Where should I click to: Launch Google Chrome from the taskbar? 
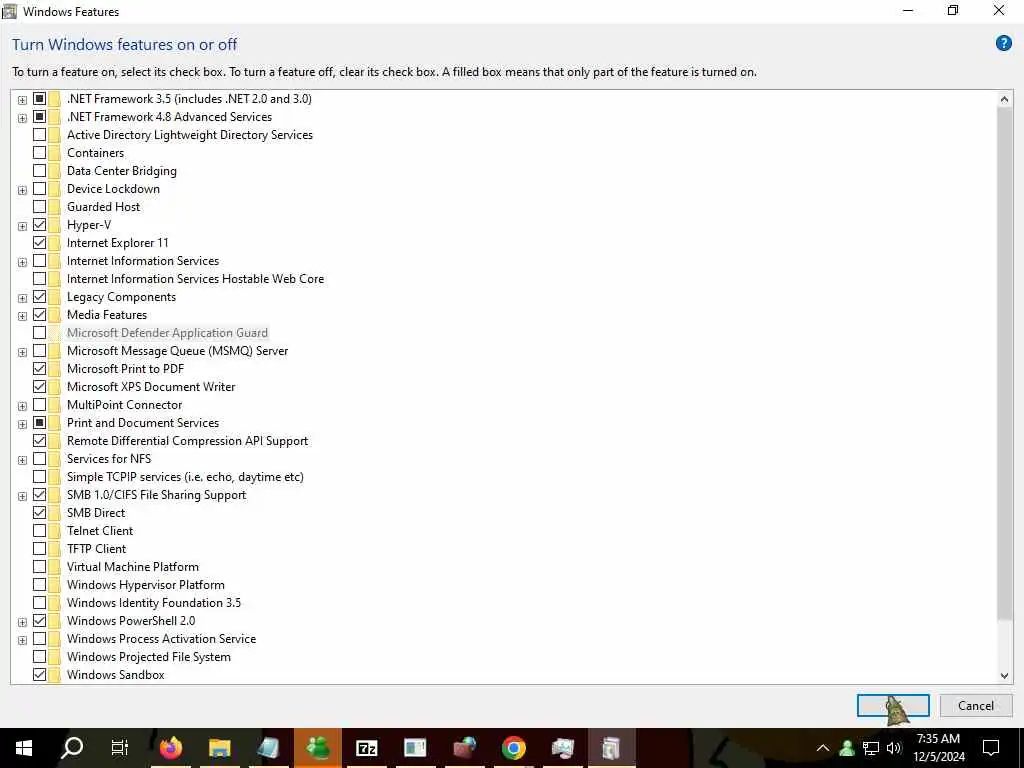tap(514, 748)
